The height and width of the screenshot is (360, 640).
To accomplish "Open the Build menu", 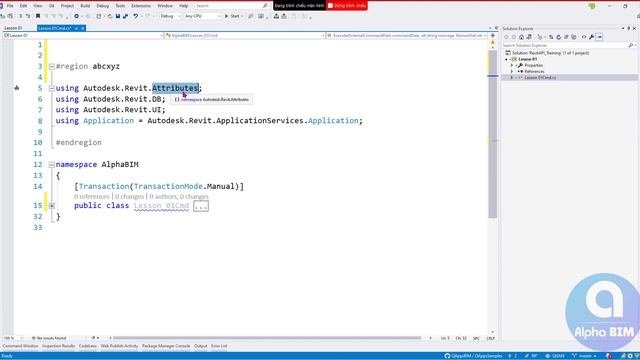I will point(85,6).
